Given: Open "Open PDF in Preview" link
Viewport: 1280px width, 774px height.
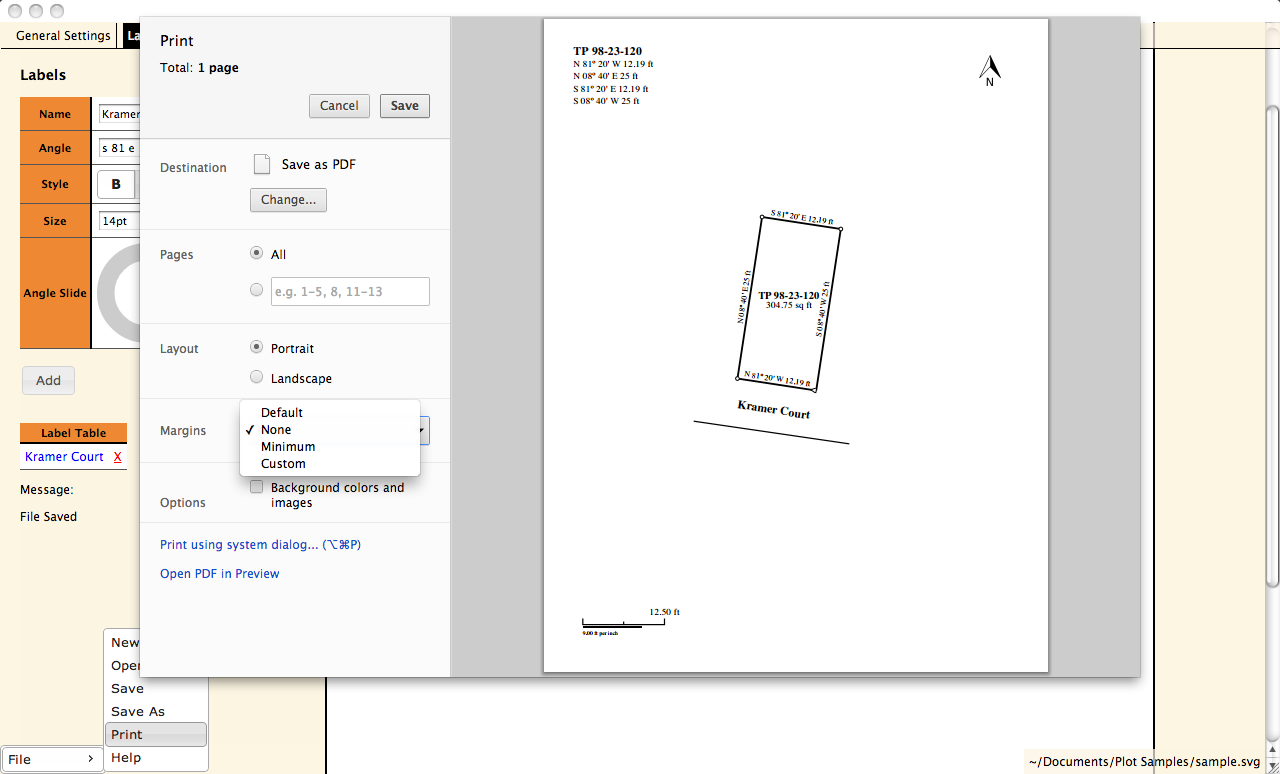Looking at the screenshot, I should click(x=219, y=574).
